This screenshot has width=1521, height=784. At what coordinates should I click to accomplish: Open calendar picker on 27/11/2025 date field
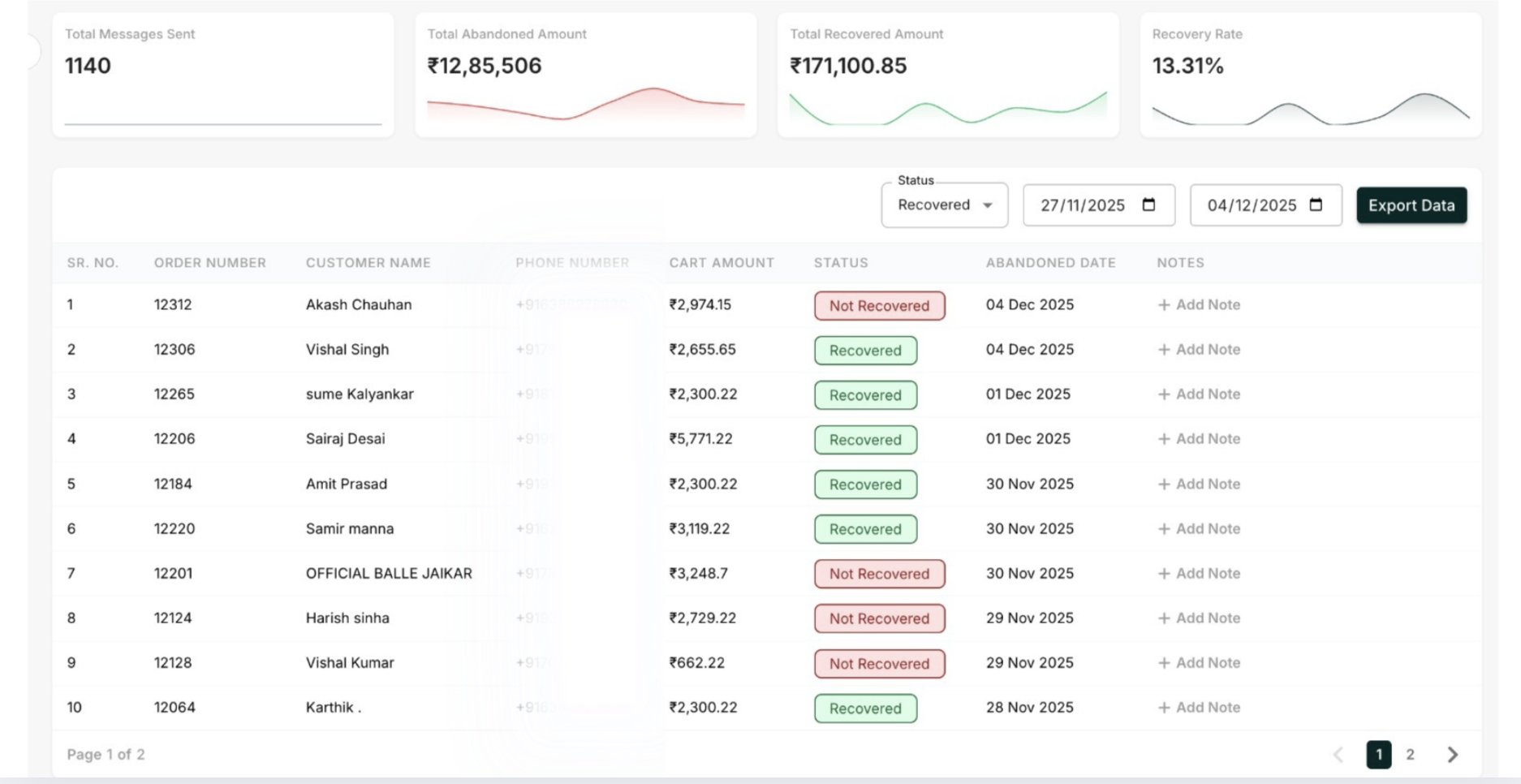pyautogui.click(x=1148, y=205)
